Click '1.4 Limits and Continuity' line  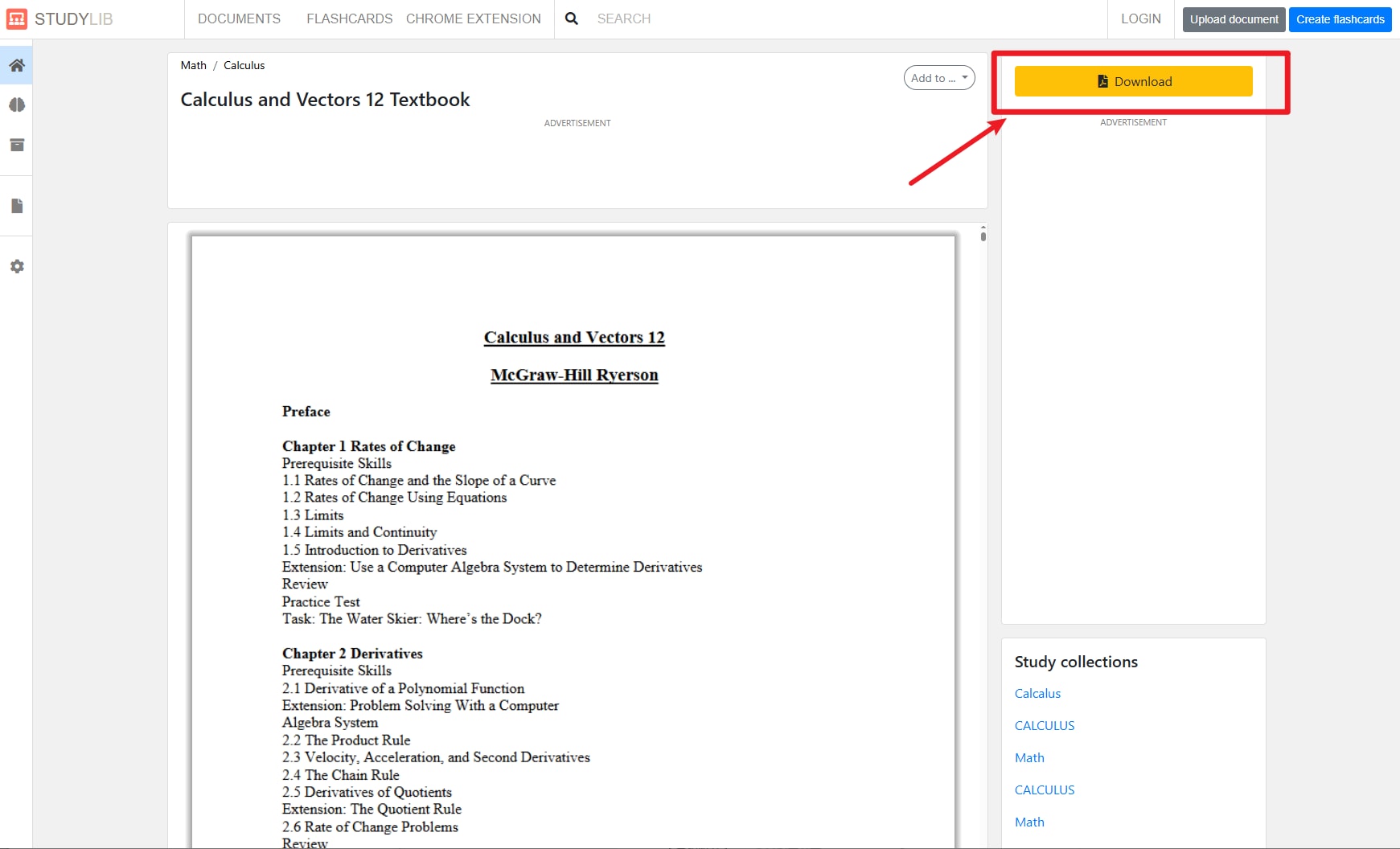tap(359, 532)
